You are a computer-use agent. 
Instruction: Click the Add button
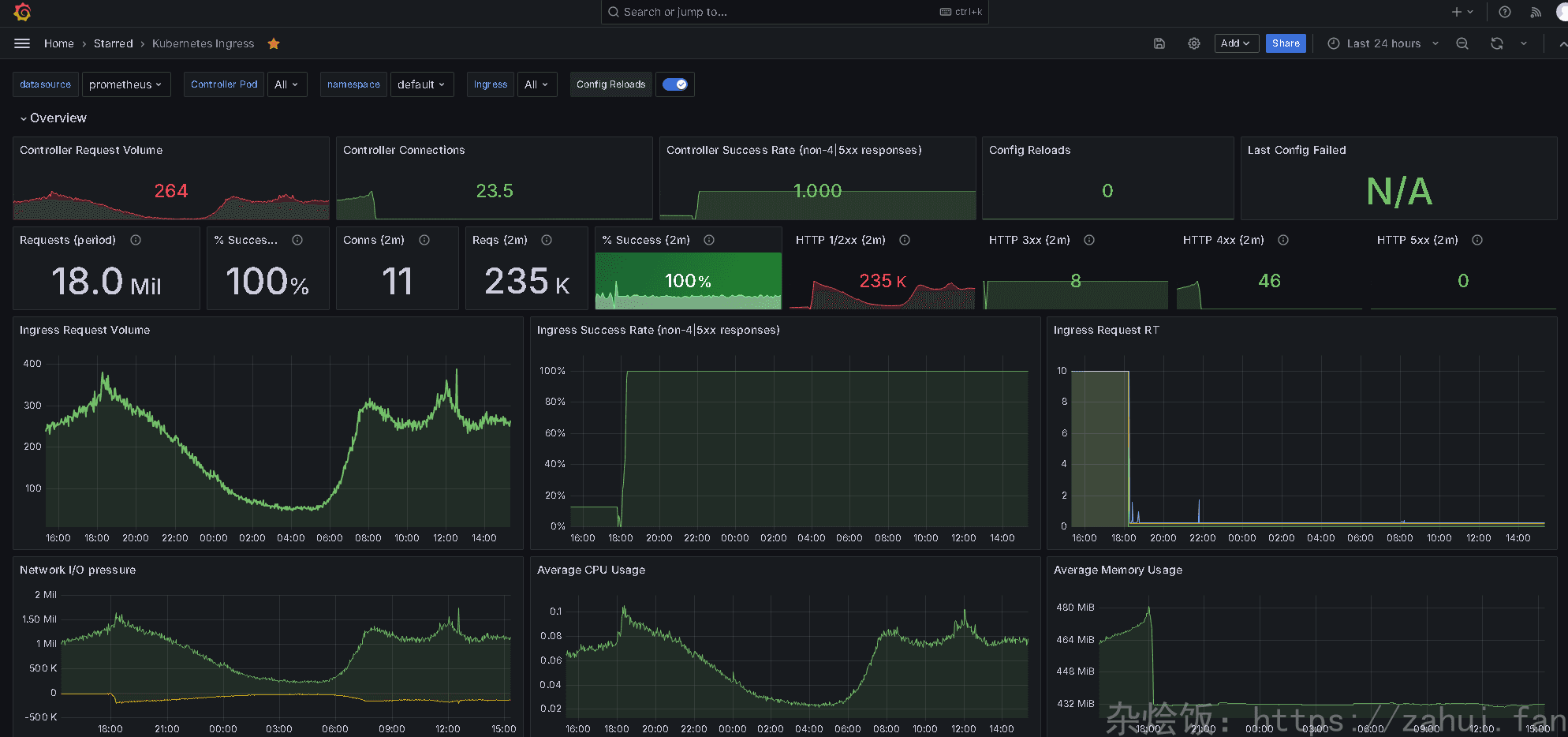pyautogui.click(x=1235, y=43)
